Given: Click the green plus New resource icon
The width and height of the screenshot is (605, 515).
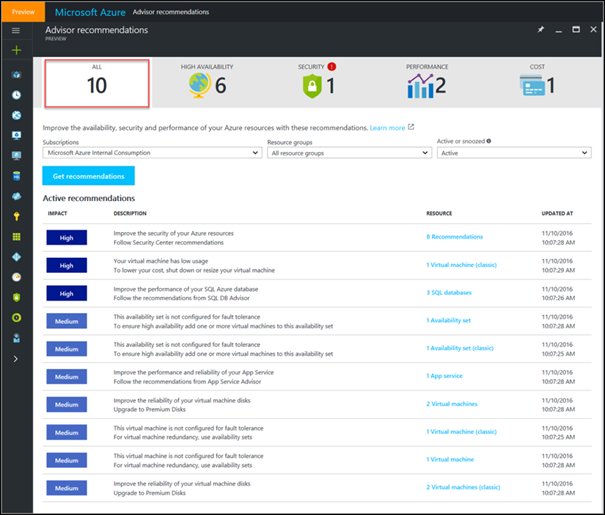Looking at the screenshot, I should pyautogui.click(x=16, y=50).
